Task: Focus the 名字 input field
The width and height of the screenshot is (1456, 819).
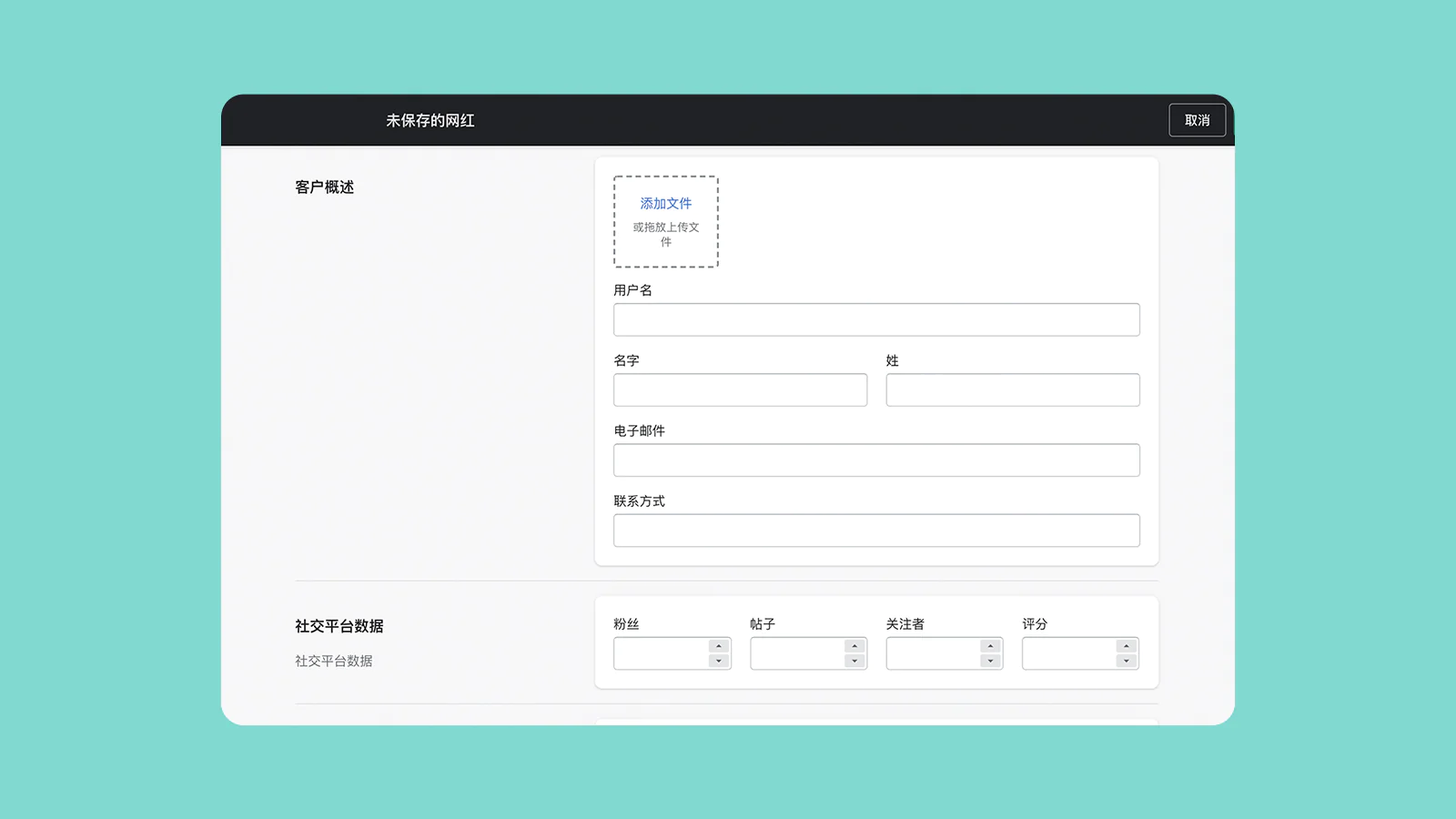Action: coord(741,389)
